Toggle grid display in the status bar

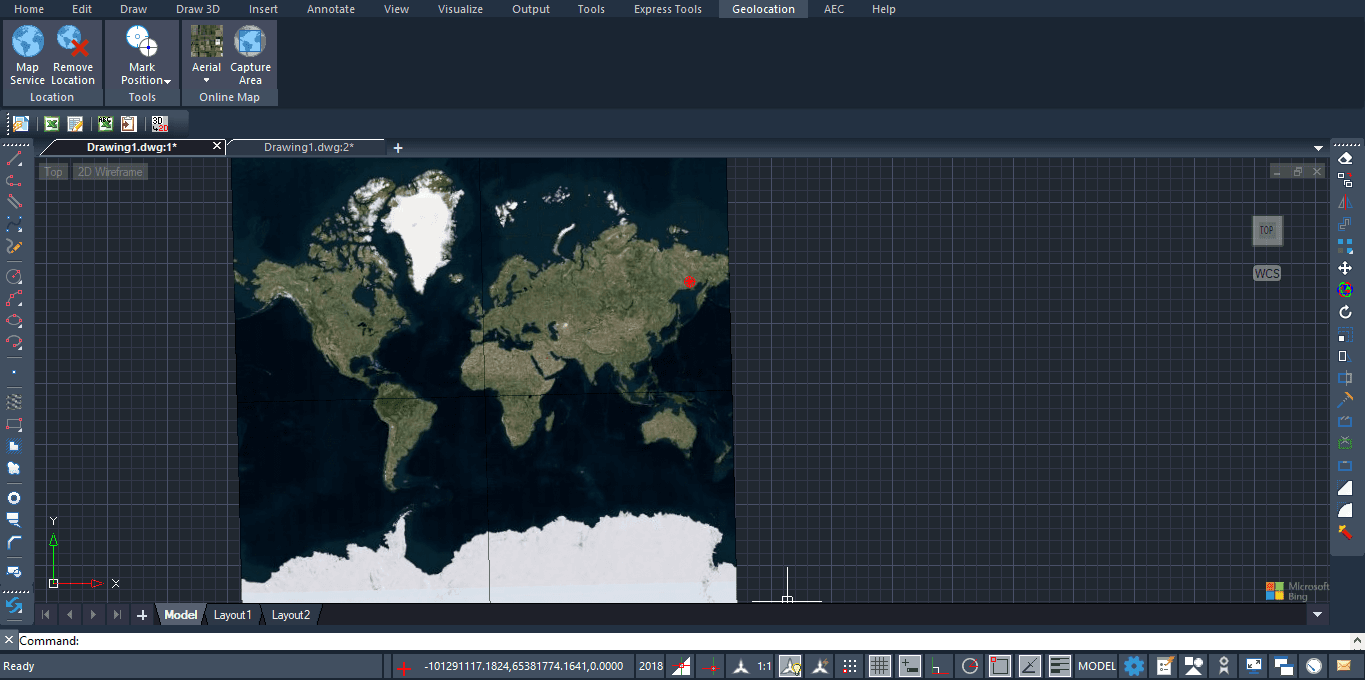[x=878, y=665]
